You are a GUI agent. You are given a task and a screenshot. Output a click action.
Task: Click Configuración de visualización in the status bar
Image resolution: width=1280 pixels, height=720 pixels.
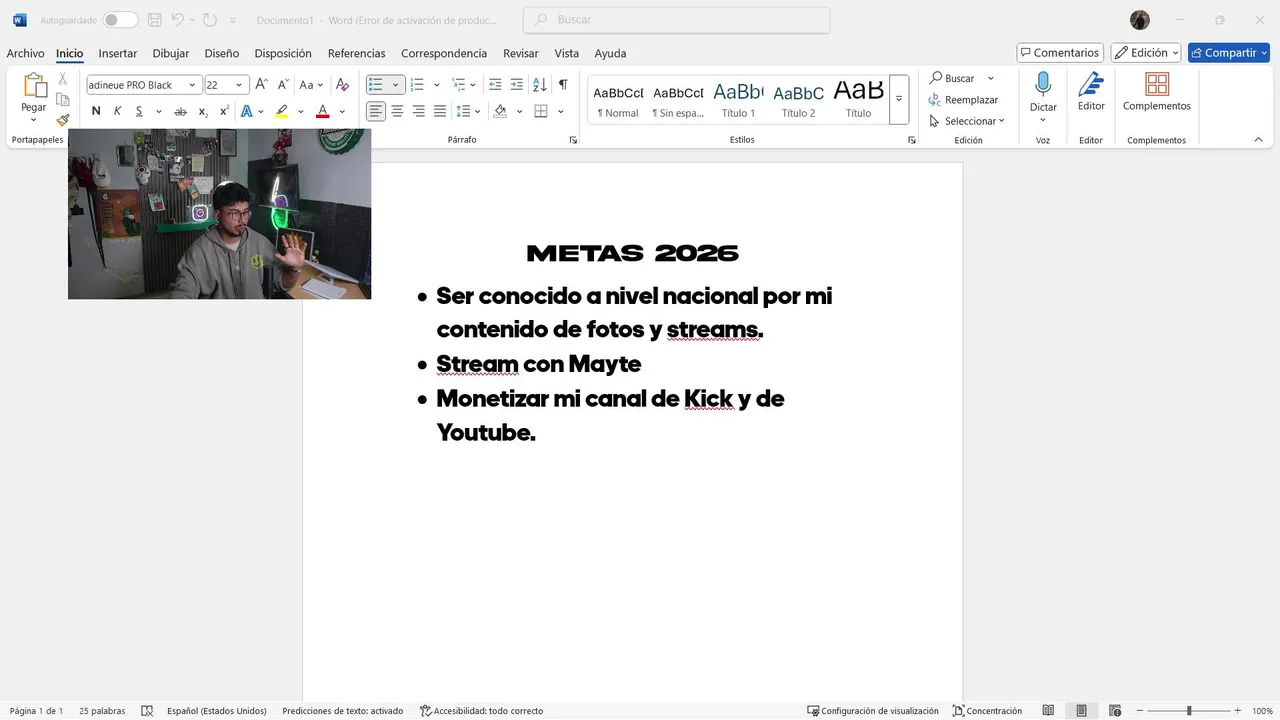point(873,711)
